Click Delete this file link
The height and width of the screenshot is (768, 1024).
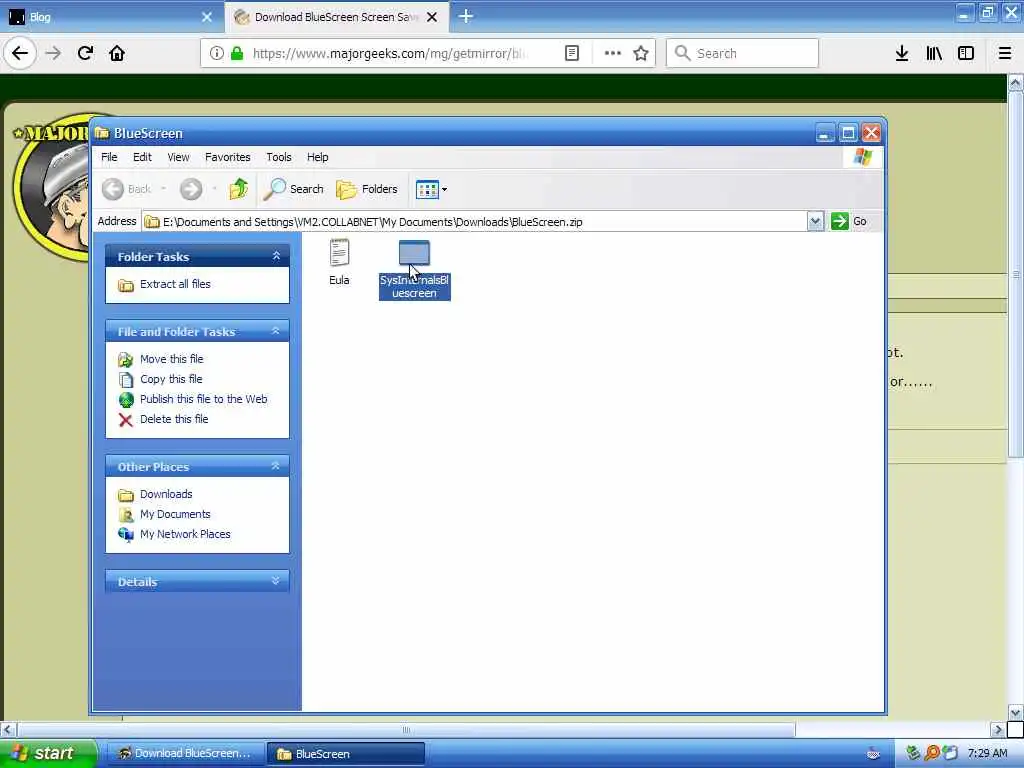[174, 419]
